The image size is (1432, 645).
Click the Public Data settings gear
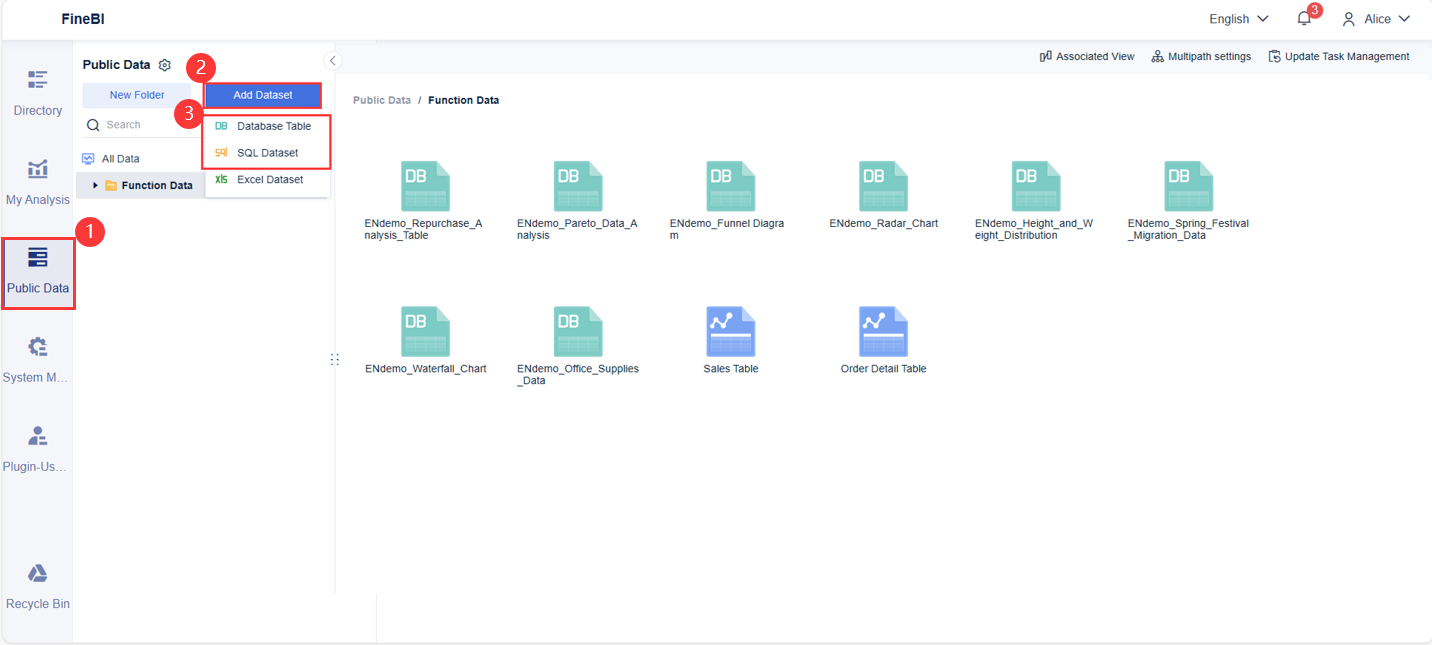point(165,64)
